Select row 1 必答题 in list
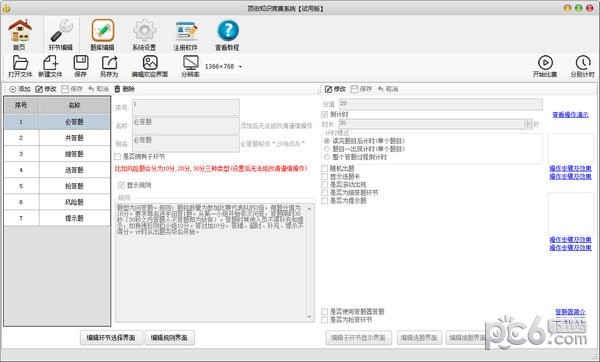 (57, 122)
